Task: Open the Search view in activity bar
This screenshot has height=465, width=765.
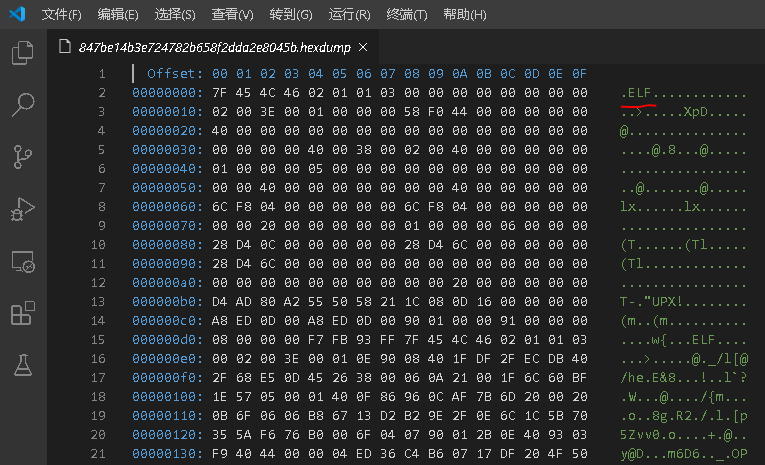Action: tap(23, 105)
